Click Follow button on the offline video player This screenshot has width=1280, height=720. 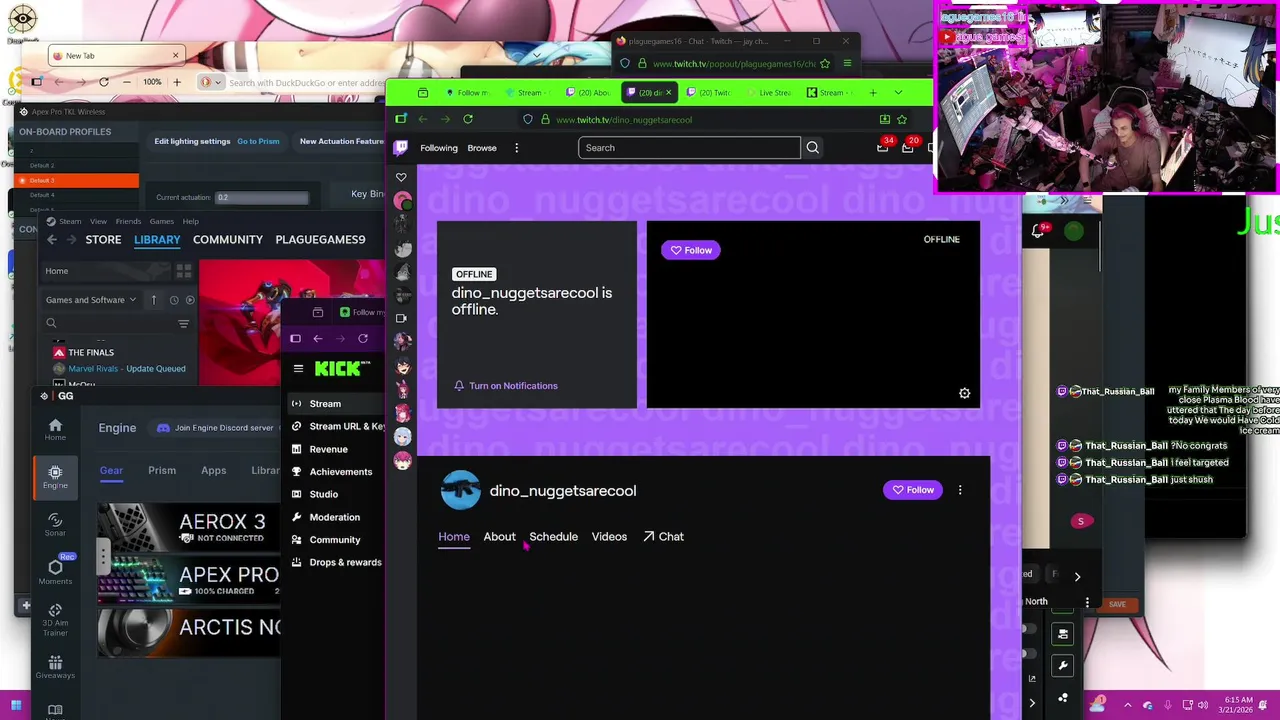(690, 250)
